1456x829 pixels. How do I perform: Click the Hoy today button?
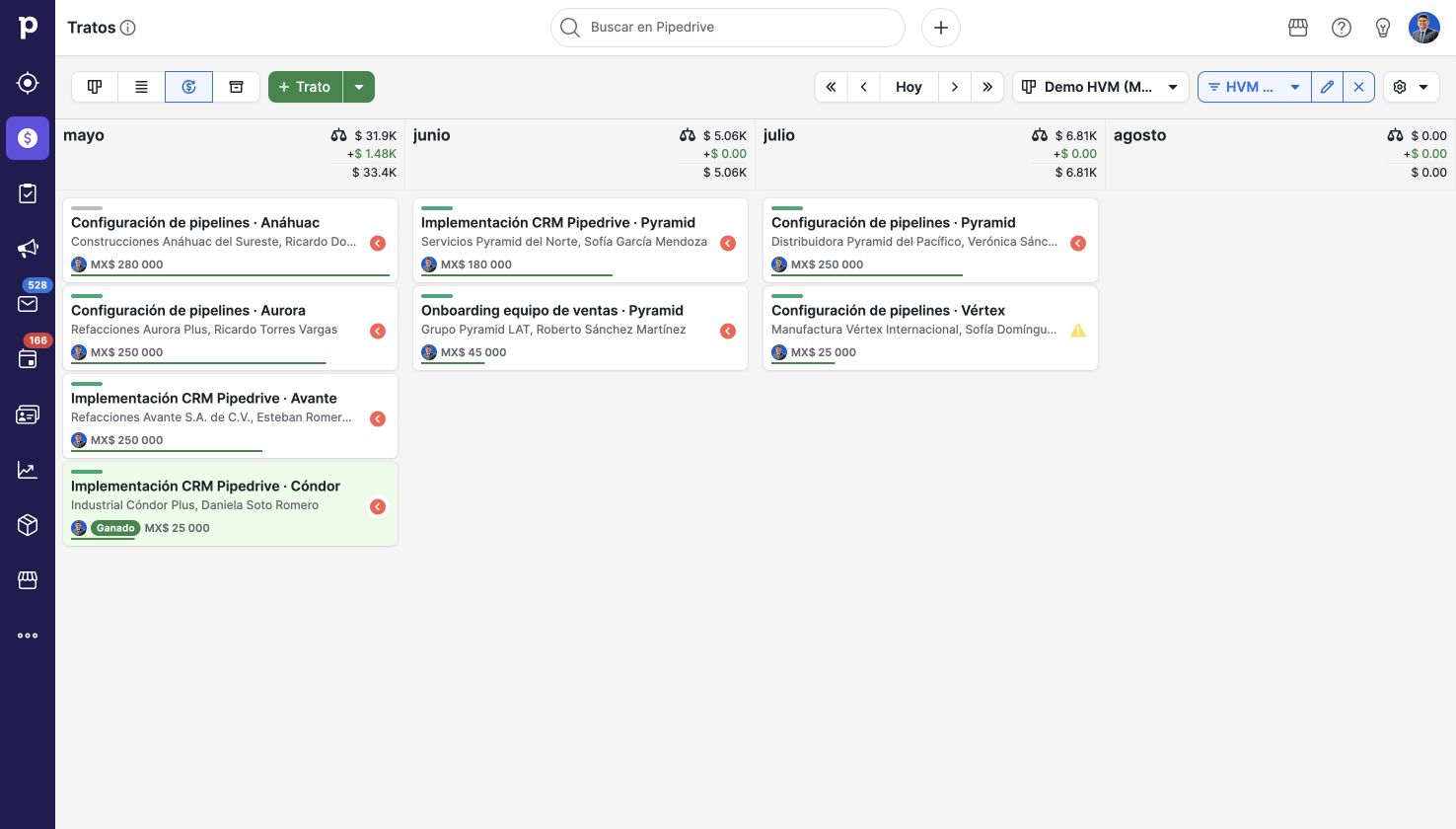tap(909, 87)
